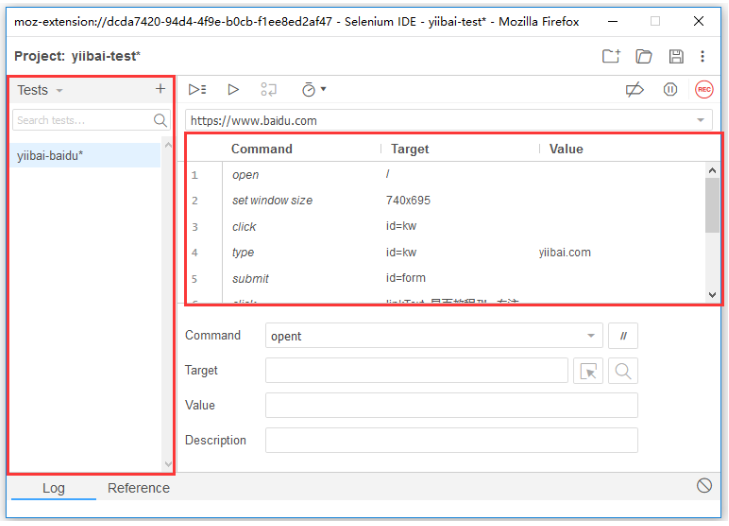Select the set window size row
The width and height of the screenshot is (729, 526).
click(446, 200)
